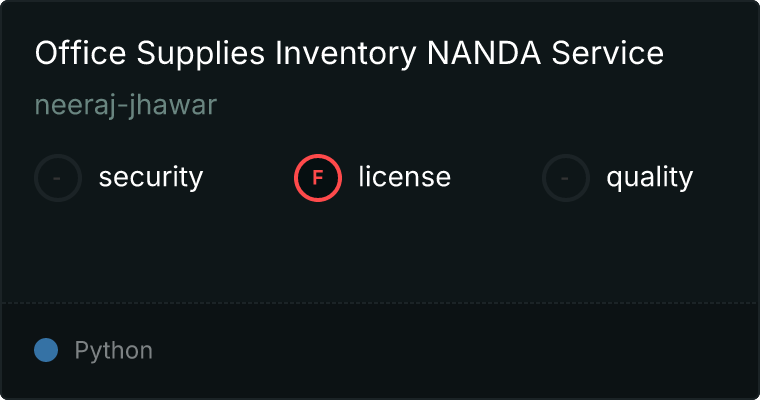This screenshot has height=400, width=760.
Task: Click the dash inside the security circle
Action: [x=57, y=178]
